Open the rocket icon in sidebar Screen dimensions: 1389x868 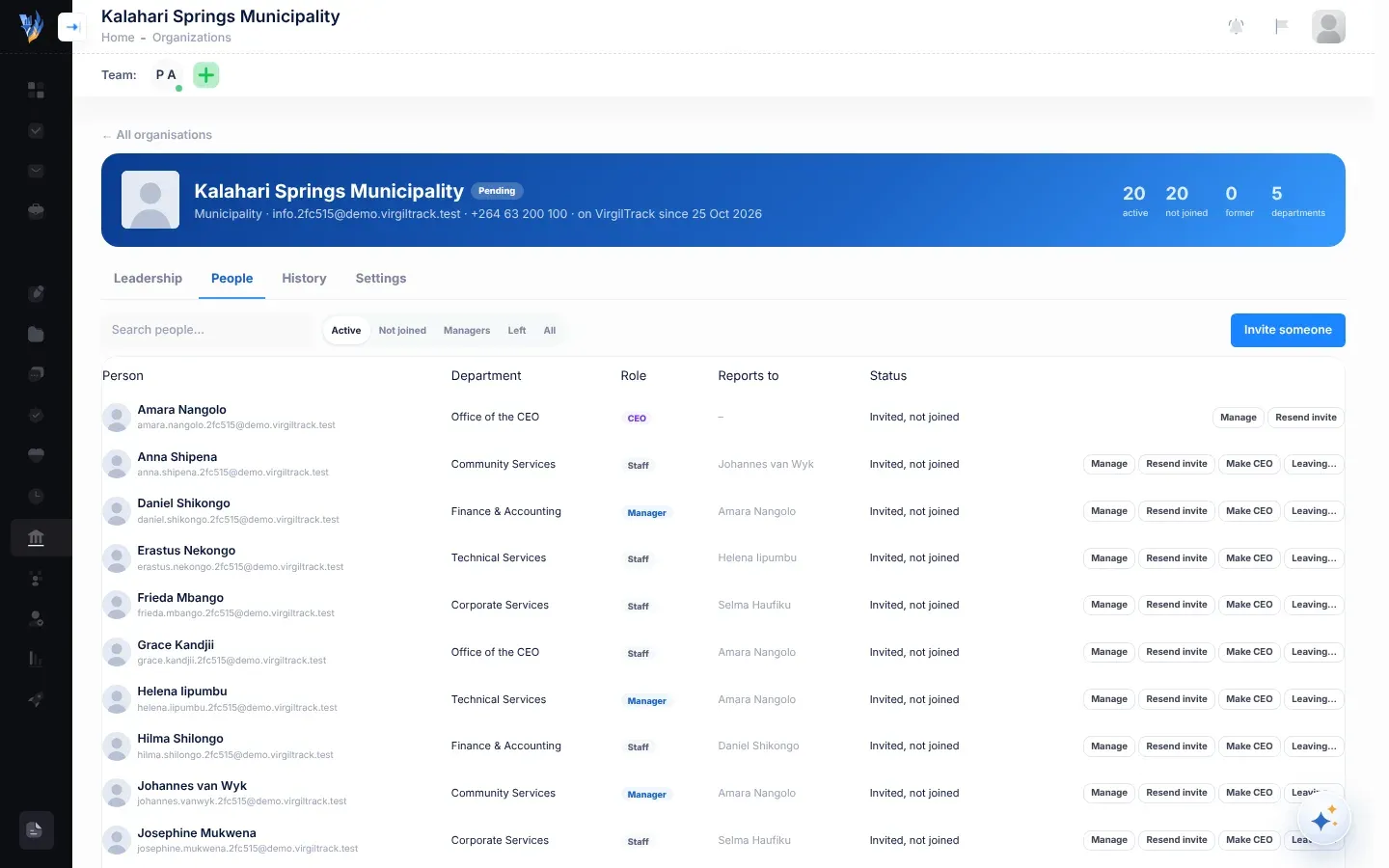coord(36,699)
